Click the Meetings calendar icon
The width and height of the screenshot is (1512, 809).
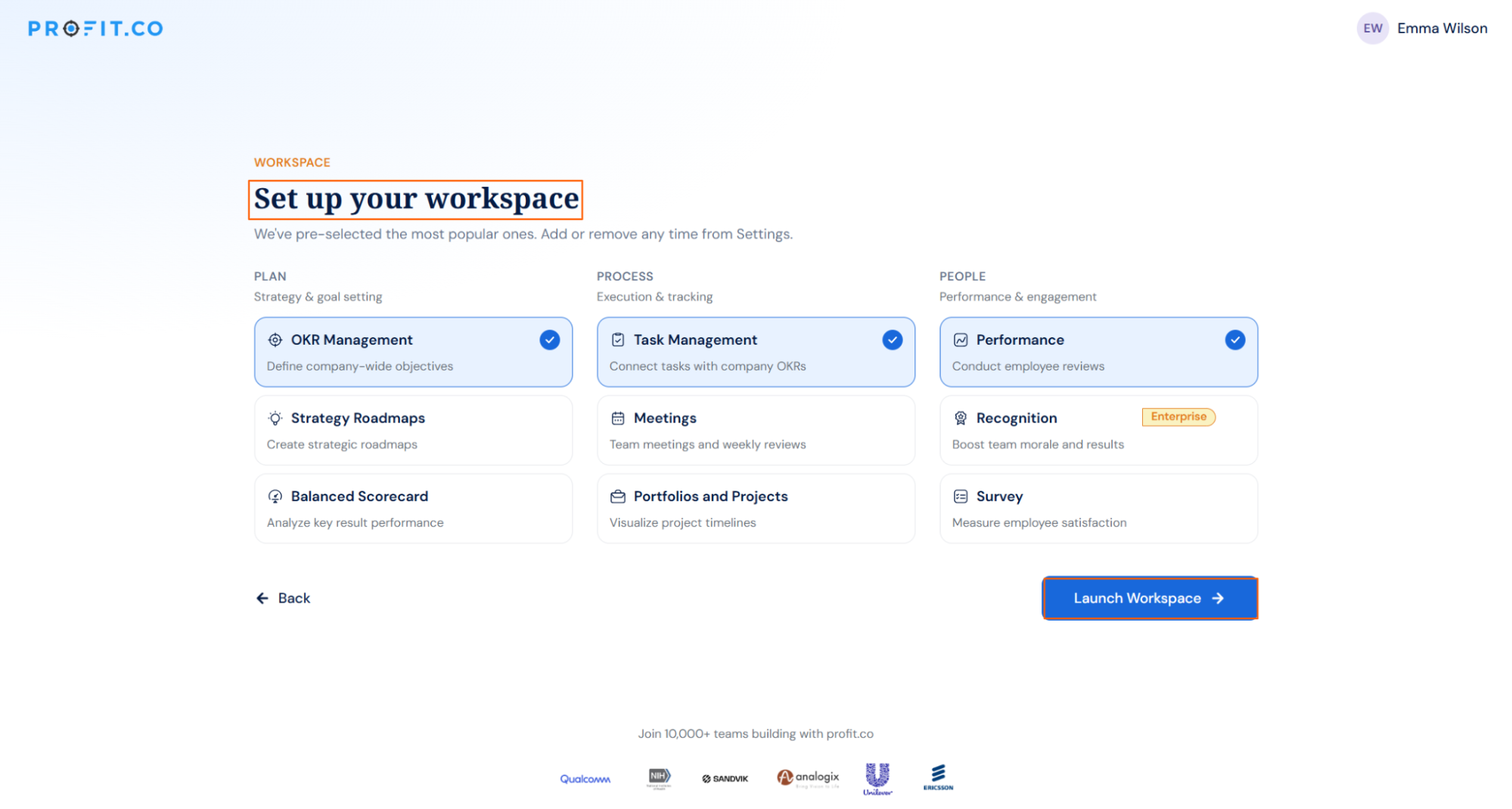[618, 418]
